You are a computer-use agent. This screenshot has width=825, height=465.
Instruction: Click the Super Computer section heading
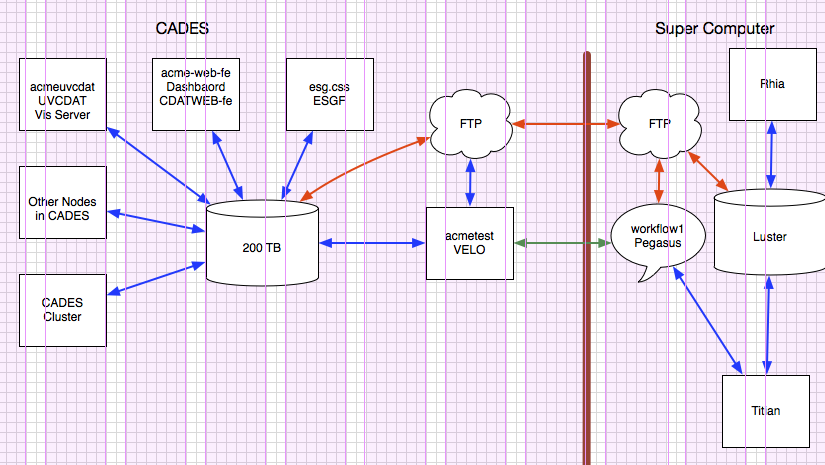point(715,28)
